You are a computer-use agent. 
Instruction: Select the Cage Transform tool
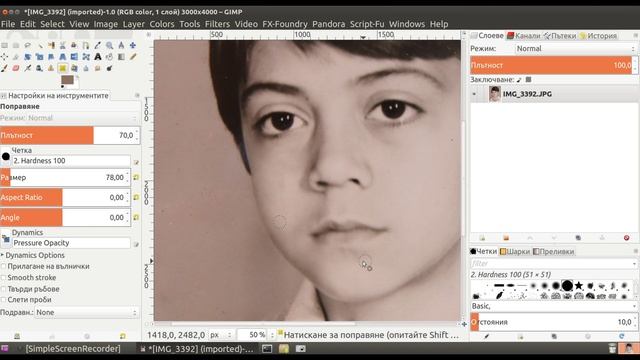(86, 57)
